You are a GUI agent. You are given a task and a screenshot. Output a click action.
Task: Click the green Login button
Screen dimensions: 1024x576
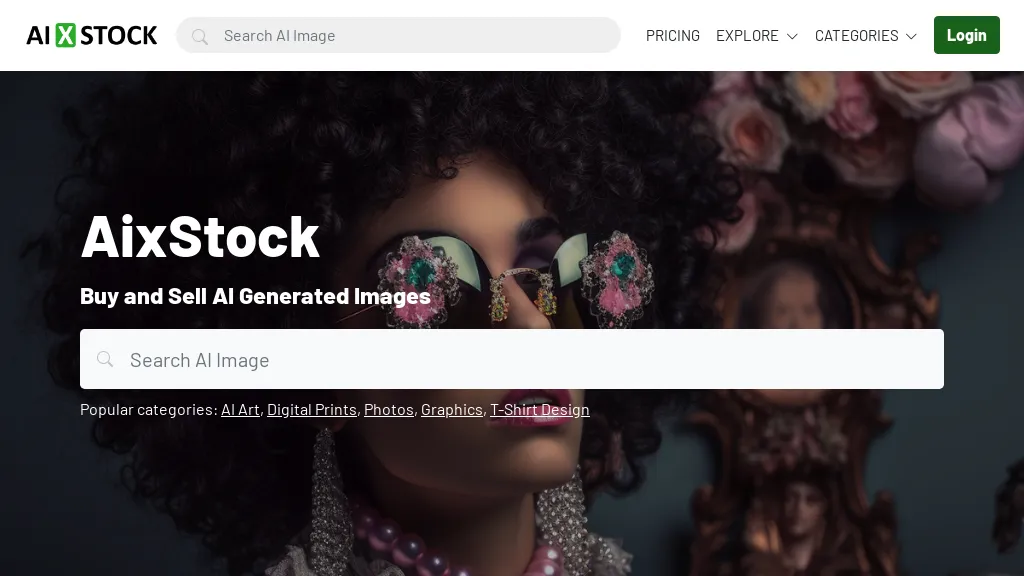coord(967,35)
